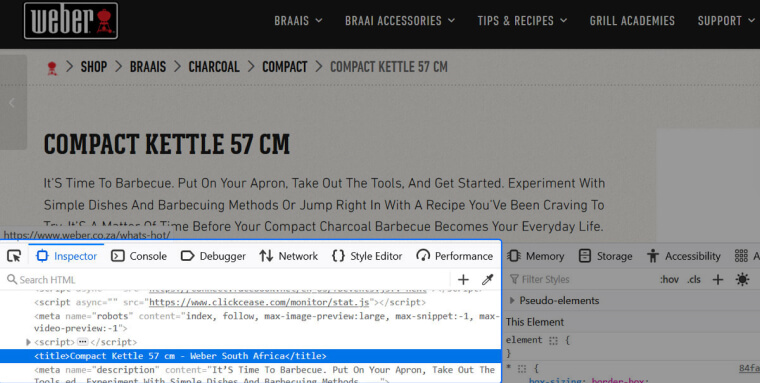
Task: Open the clickcease stat.js source link
Action: 259,303
